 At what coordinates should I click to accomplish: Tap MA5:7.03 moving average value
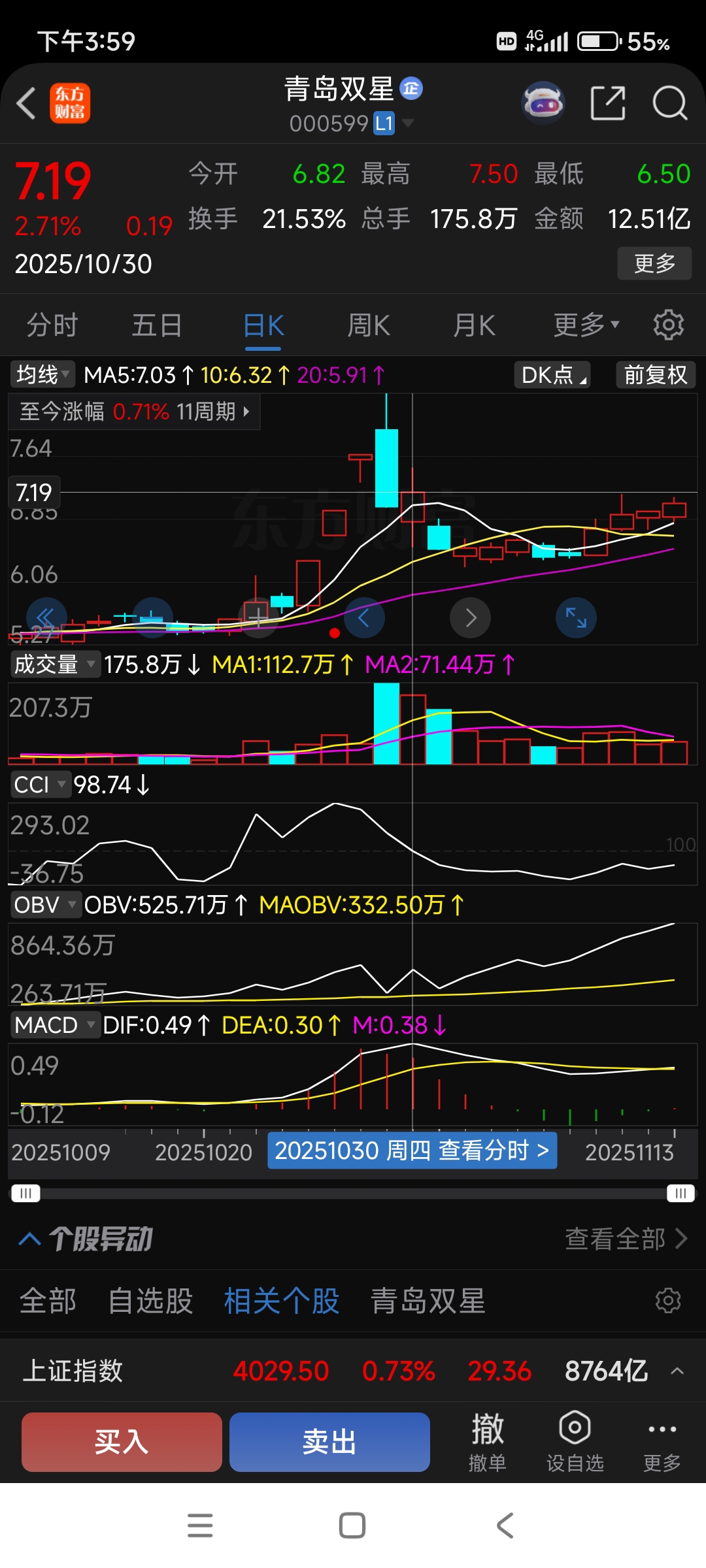click(x=130, y=375)
